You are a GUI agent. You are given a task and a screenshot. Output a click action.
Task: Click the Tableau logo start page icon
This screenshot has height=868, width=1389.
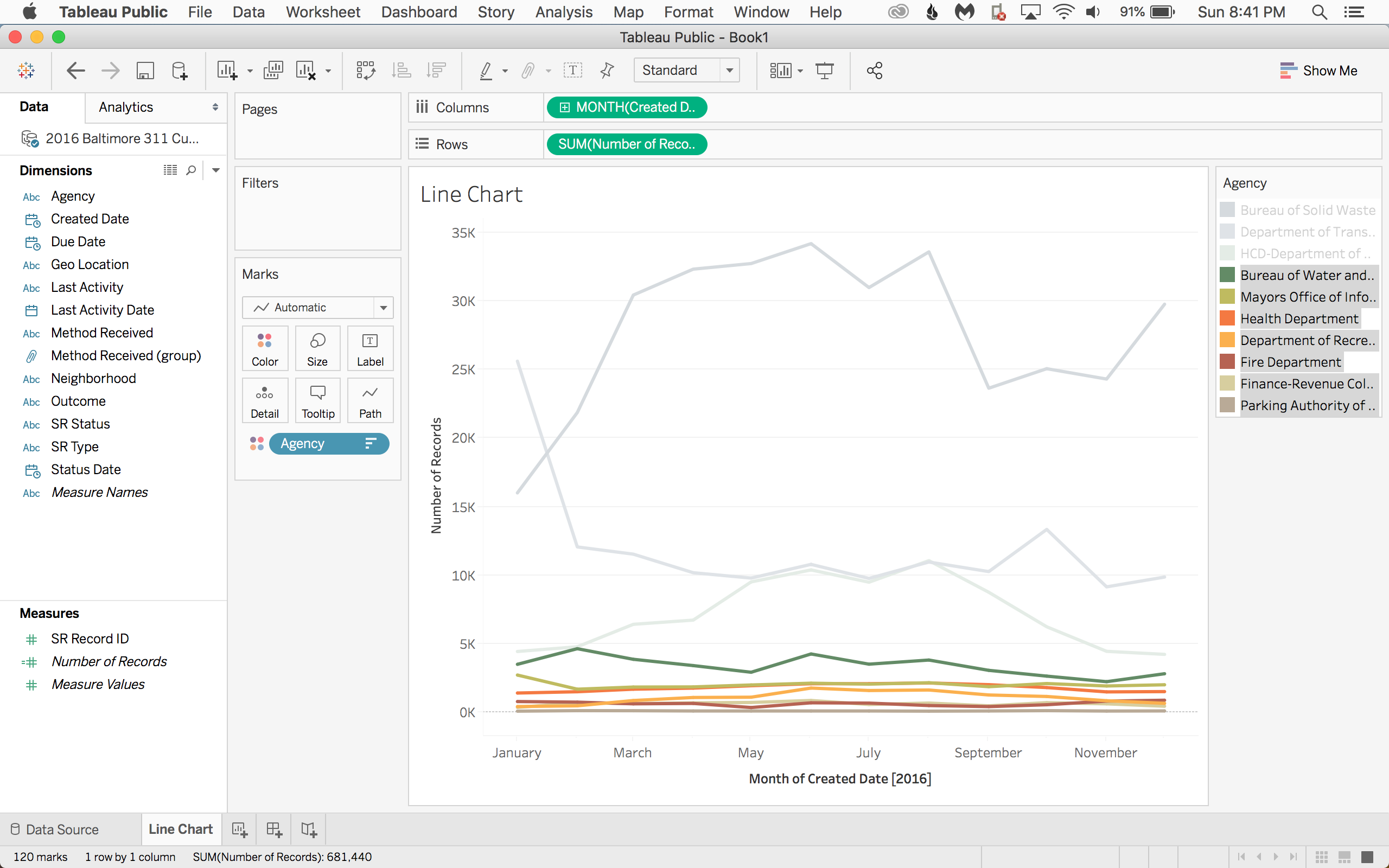(26, 71)
